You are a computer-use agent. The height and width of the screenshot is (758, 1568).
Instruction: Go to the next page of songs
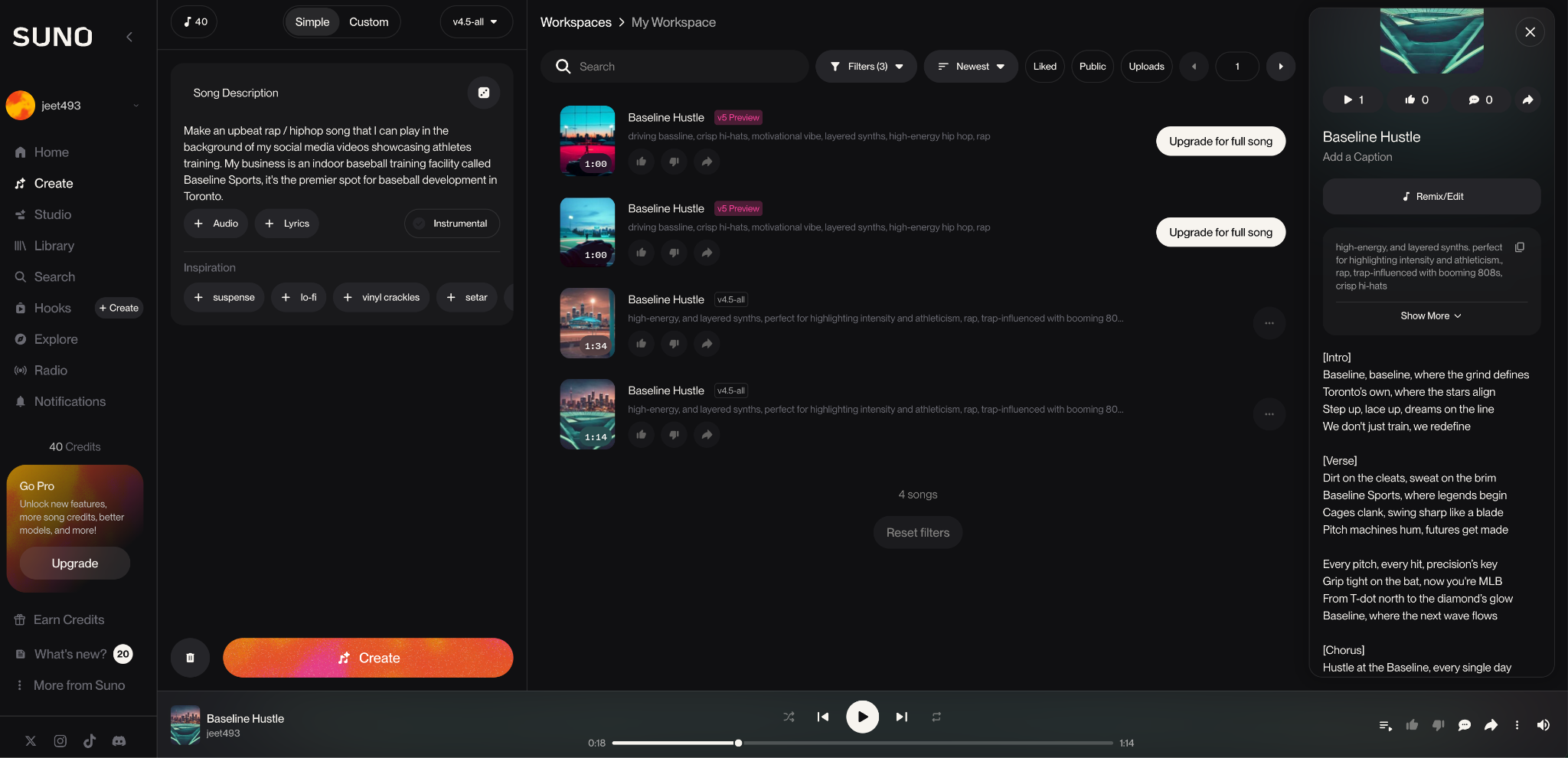coord(1281,67)
